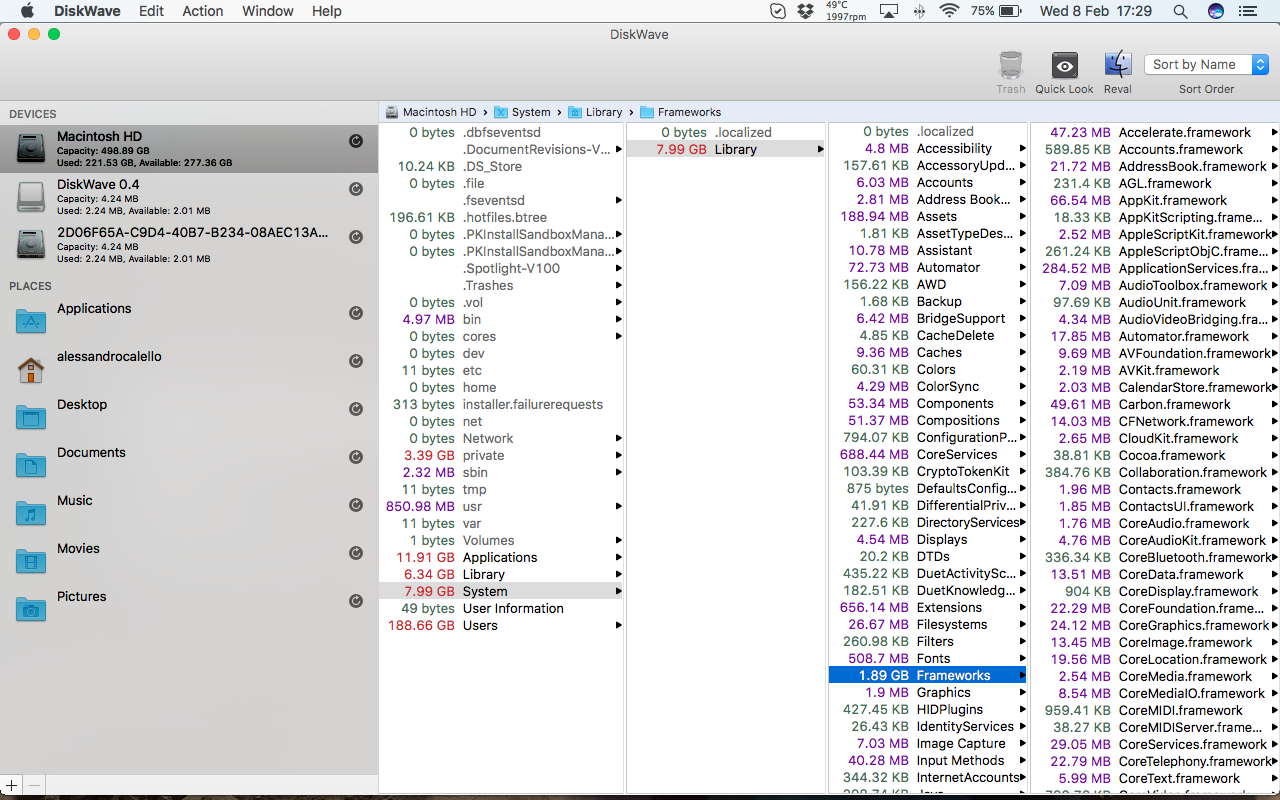The image size is (1280, 800).
Task: Expand Accelerate.framework disclosure arrow
Action: [1274, 132]
